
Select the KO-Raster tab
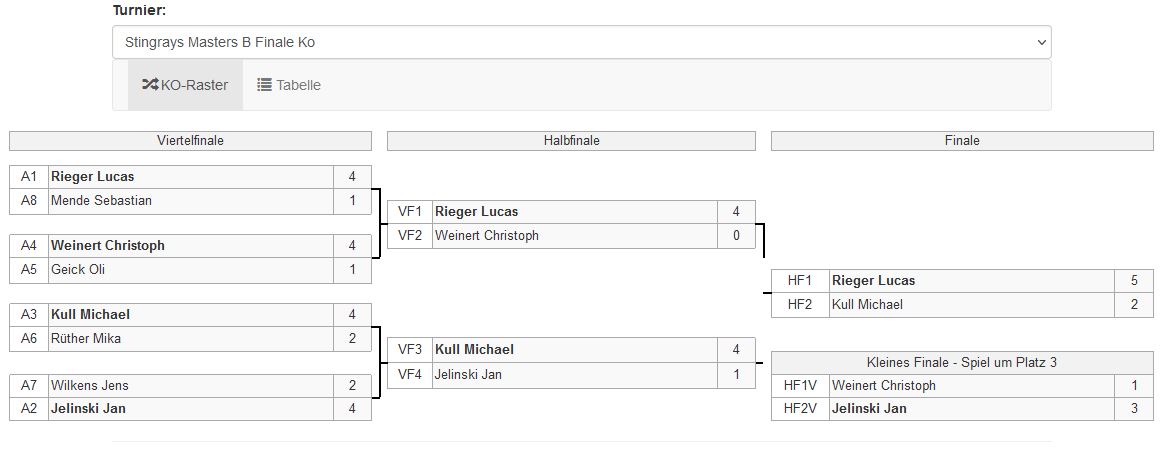tap(185, 85)
